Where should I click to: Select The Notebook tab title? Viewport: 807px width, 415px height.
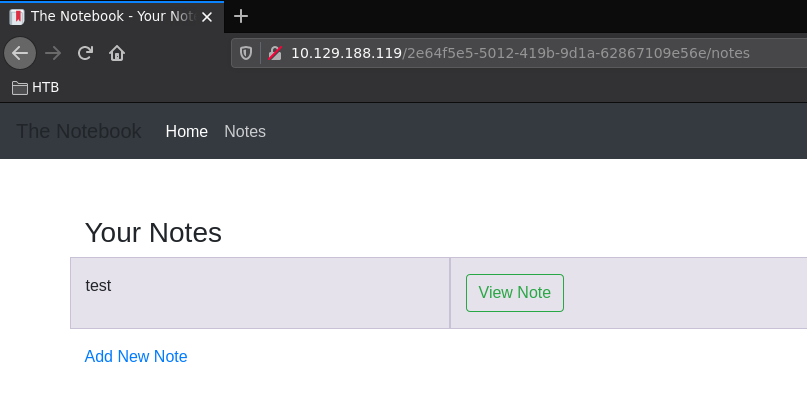[110, 16]
